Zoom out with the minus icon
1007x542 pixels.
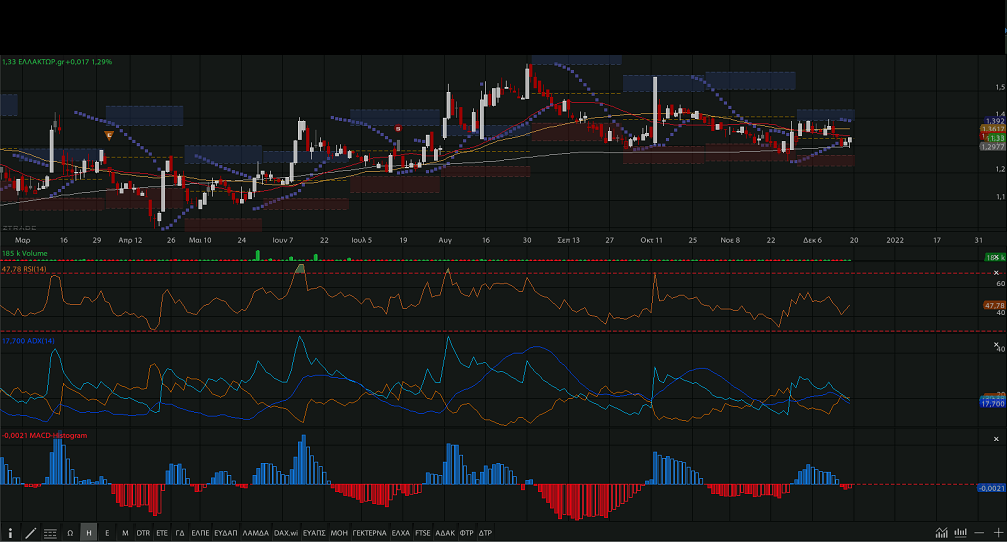pyautogui.click(x=980, y=533)
